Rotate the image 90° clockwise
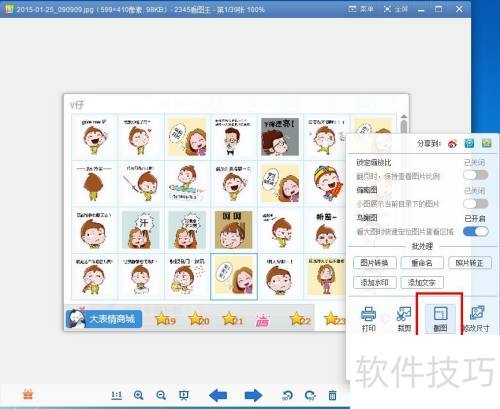 [x=310, y=395]
